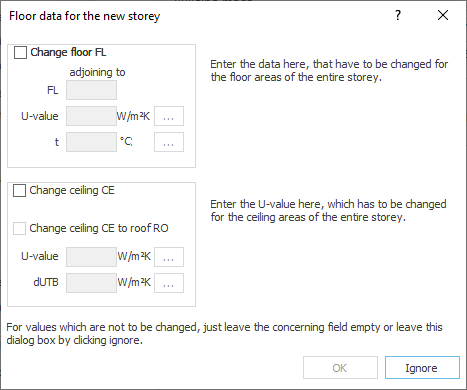Click the floor U-value input field
Viewport: 467px width, 390px height.
(91, 116)
